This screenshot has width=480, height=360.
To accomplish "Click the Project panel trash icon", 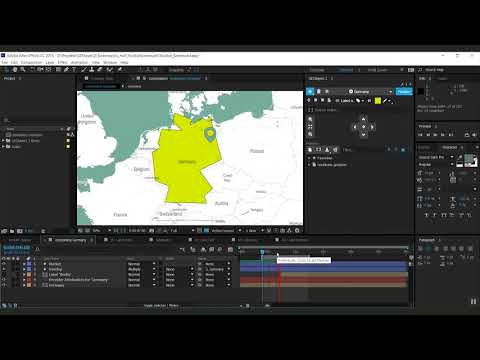I will click(43, 231).
